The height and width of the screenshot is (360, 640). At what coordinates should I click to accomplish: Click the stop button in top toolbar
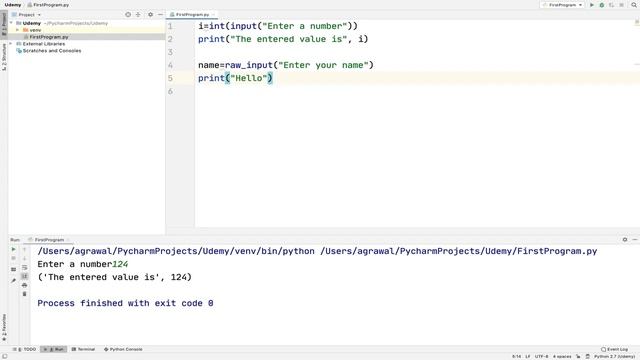[621, 5]
